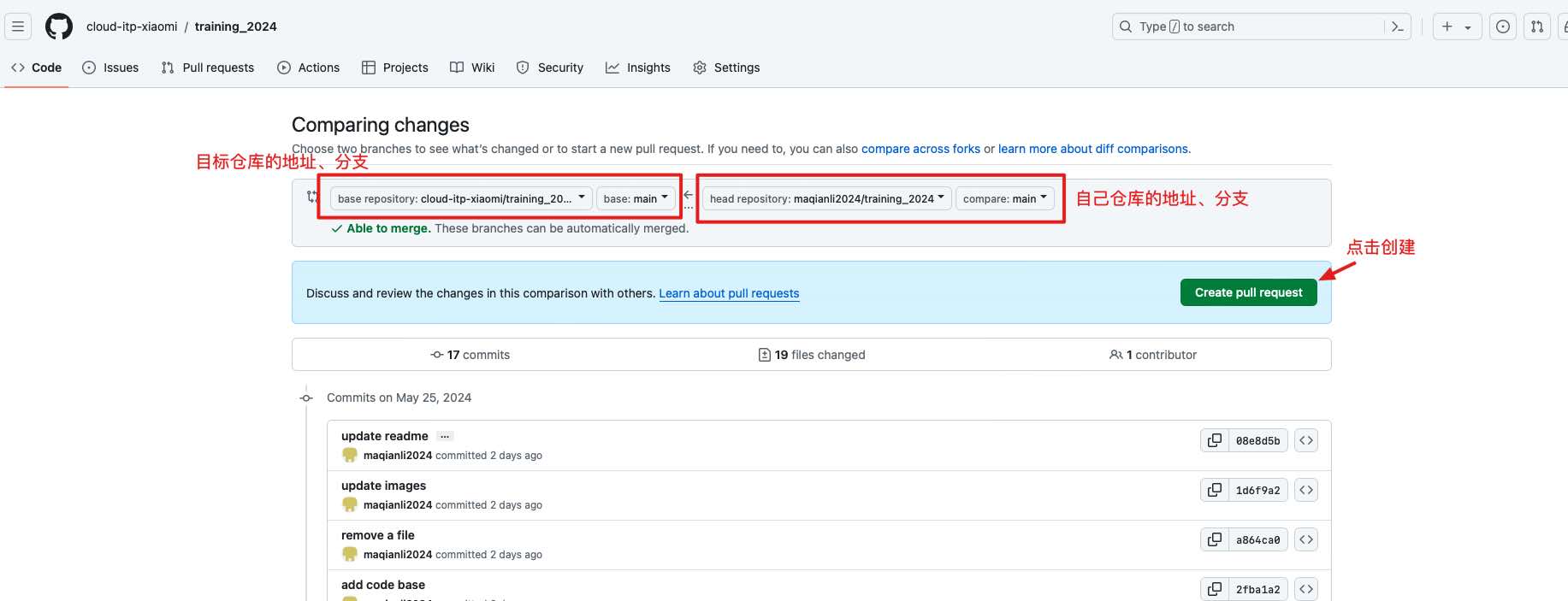
Task: Browse repository at commit 2fba1a2
Action: 1306,589
